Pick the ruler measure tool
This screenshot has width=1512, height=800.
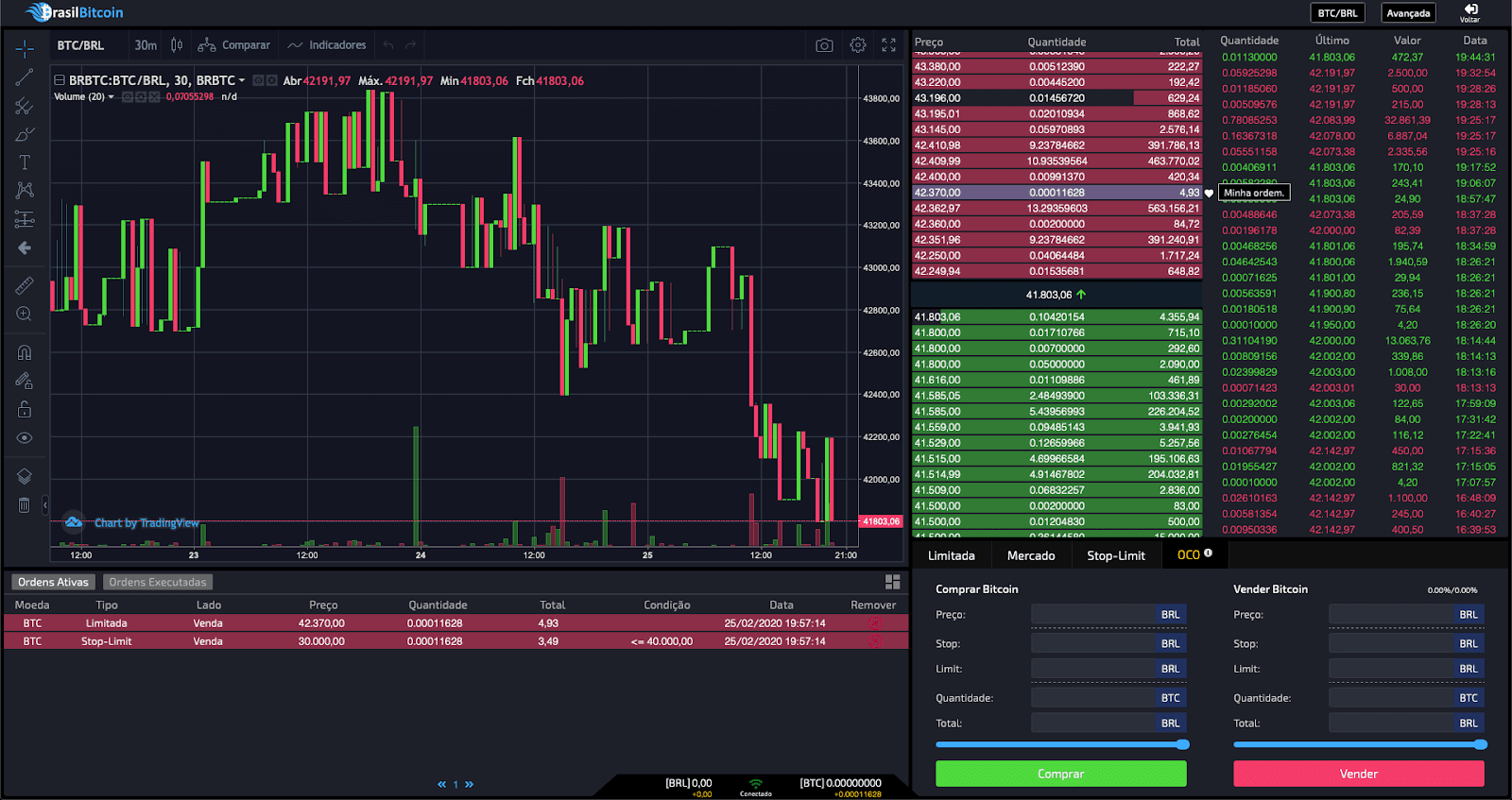25,285
